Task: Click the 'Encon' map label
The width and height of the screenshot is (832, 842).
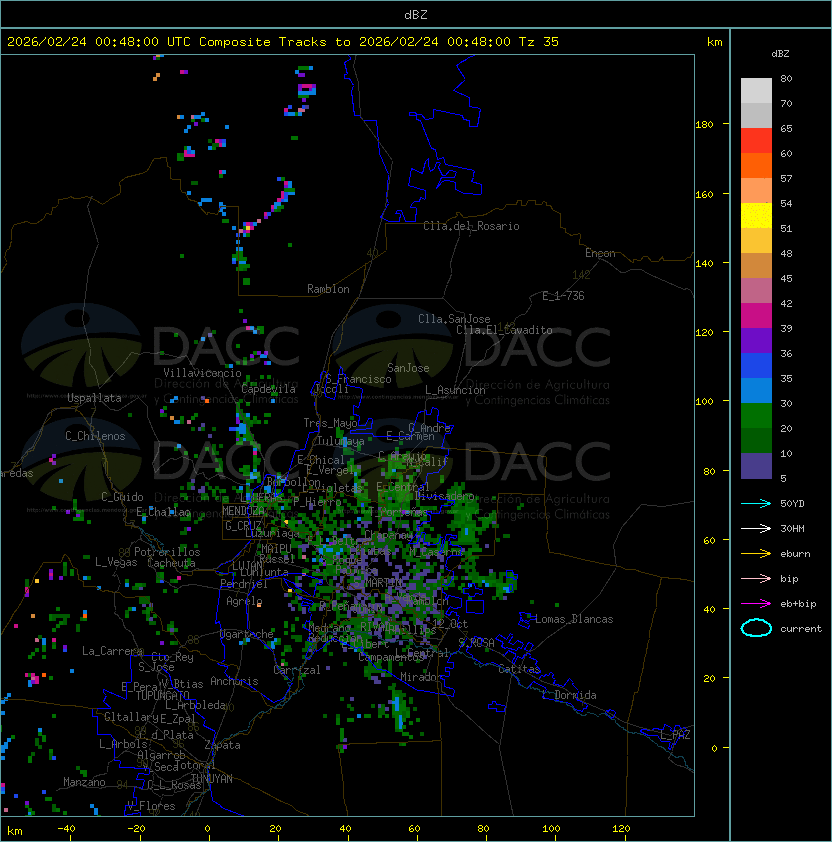Action: point(600,253)
